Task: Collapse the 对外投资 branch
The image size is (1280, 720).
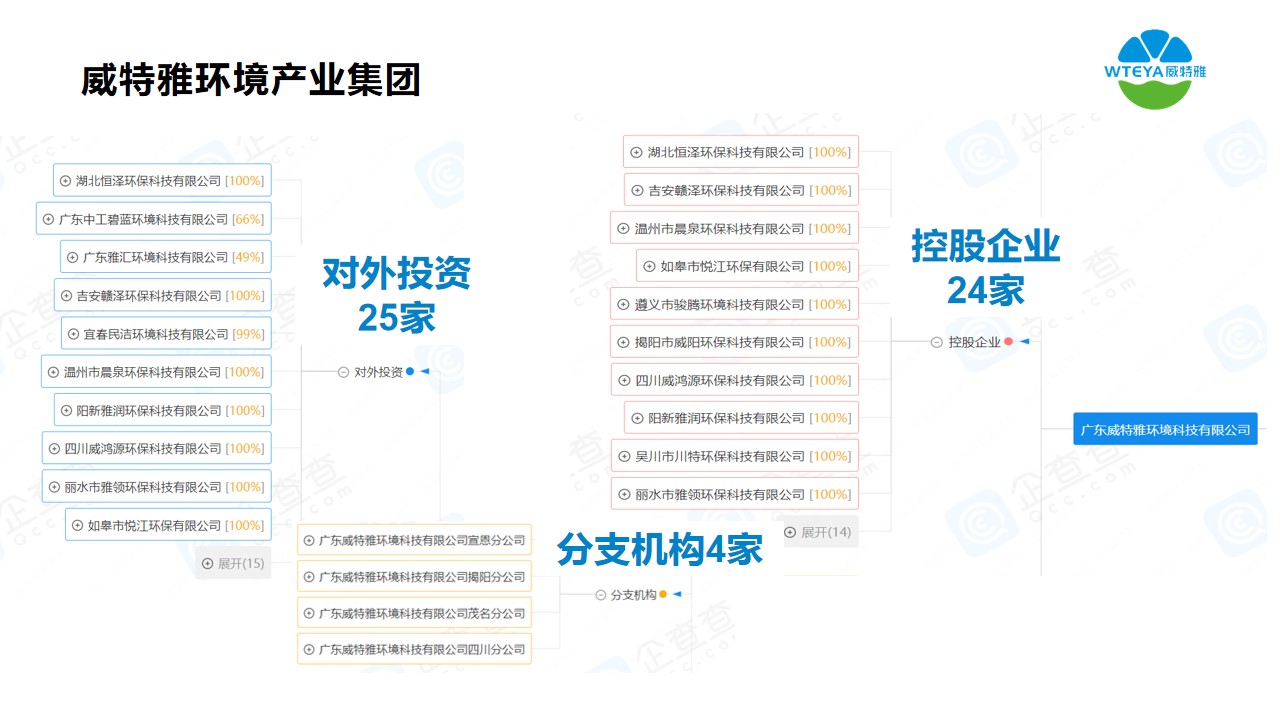Action: click(x=343, y=372)
